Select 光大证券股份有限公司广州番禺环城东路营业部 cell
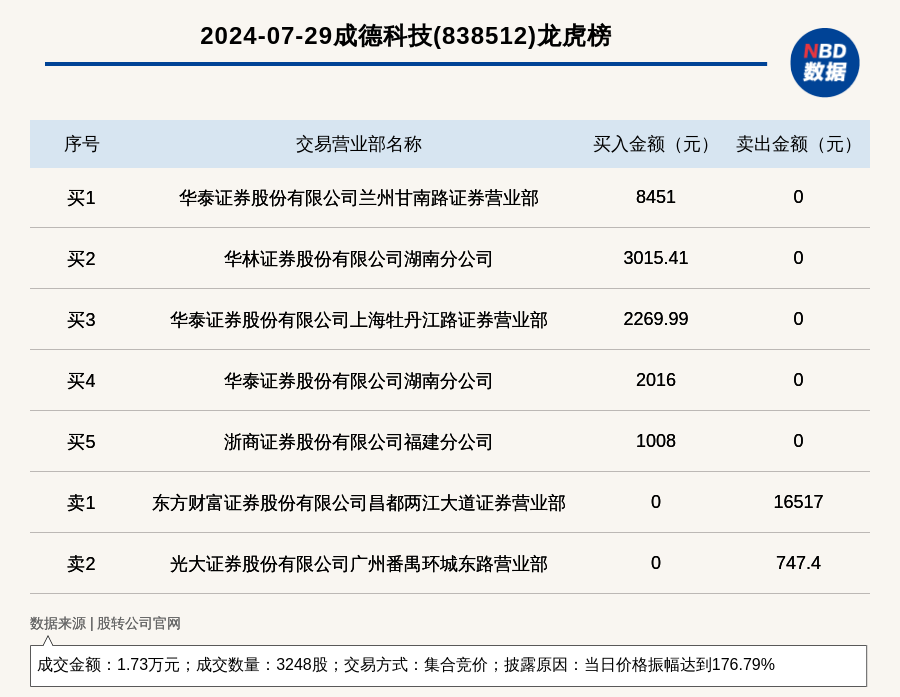Image resolution: width=900 pixels, height=697 pixels. (x=359, y=563)
